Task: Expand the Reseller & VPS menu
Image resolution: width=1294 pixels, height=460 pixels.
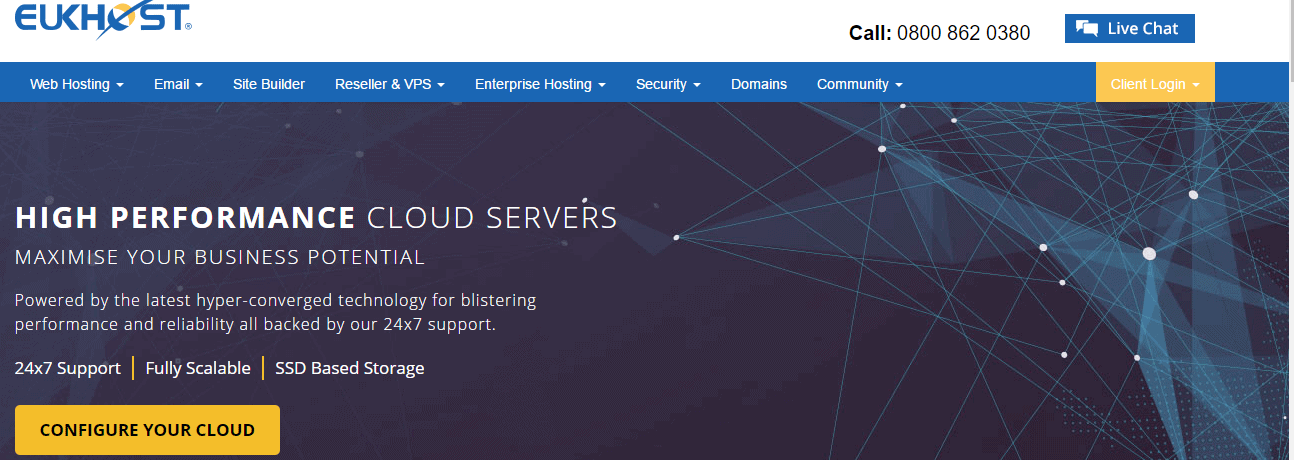Action: click(390, 84)
